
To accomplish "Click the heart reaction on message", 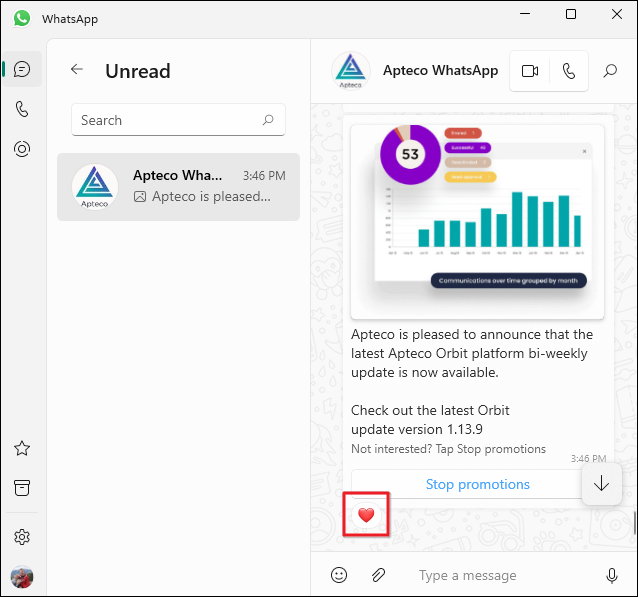I will 366,515.
